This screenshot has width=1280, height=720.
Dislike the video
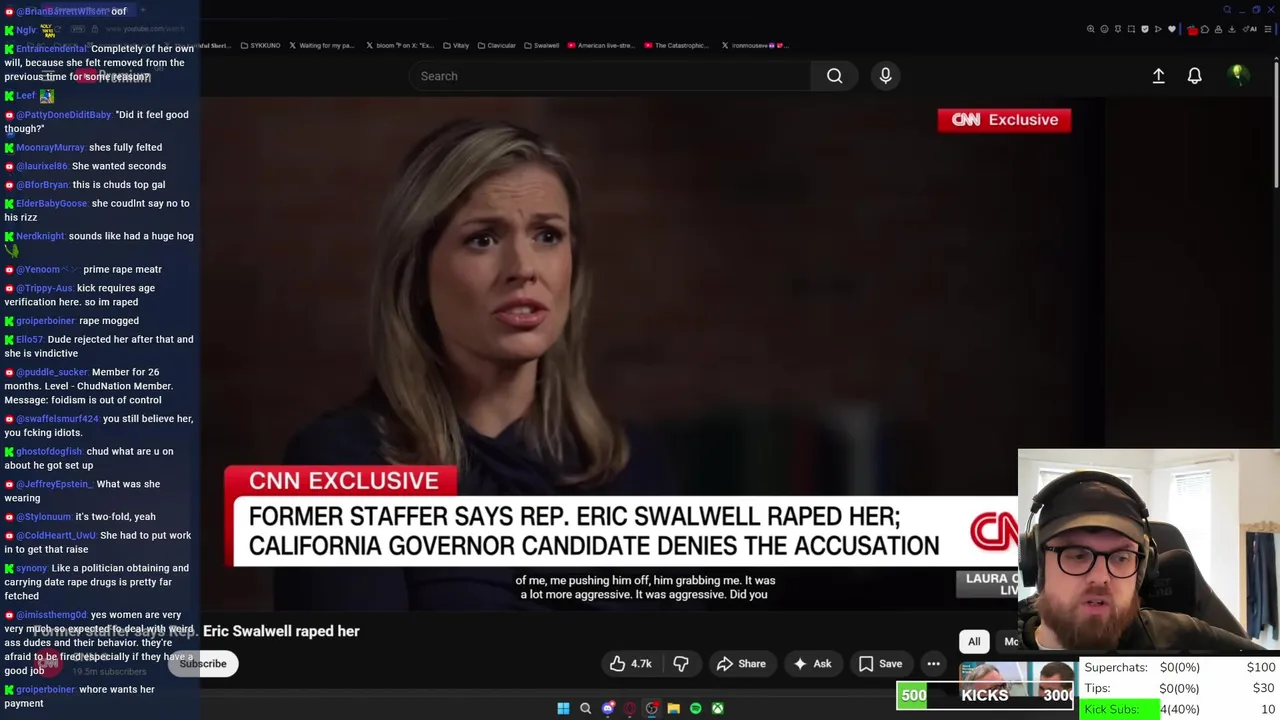(x=681, y=663)
